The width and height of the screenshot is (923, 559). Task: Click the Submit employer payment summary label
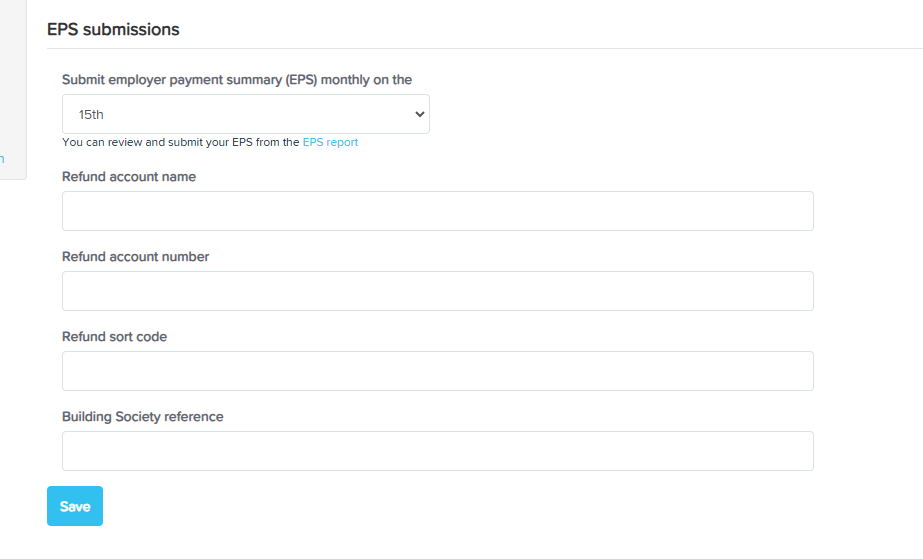click(237, 79)
